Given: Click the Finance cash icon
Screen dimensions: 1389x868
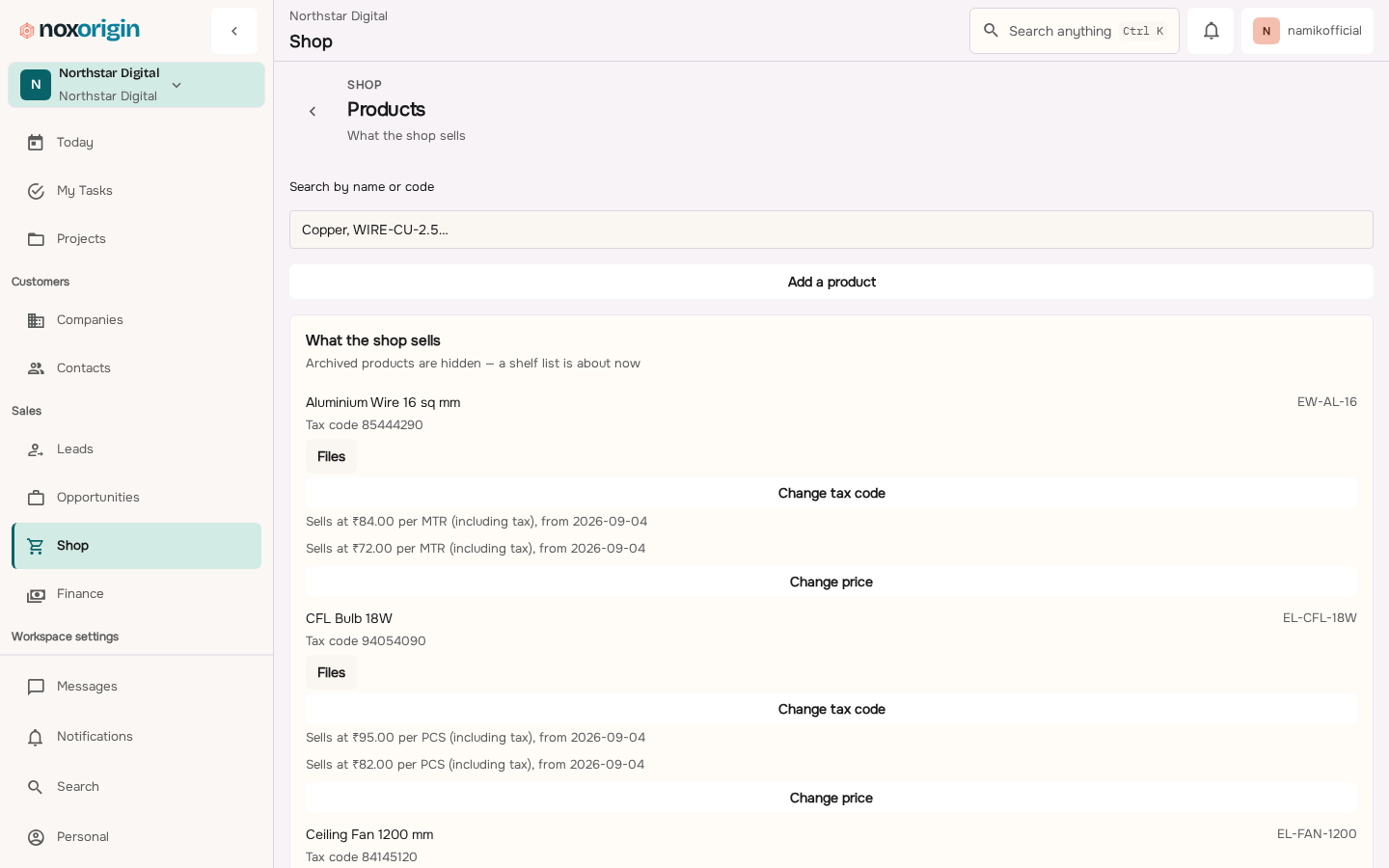Looking at the screenshot, I should [x=36, y=595].
